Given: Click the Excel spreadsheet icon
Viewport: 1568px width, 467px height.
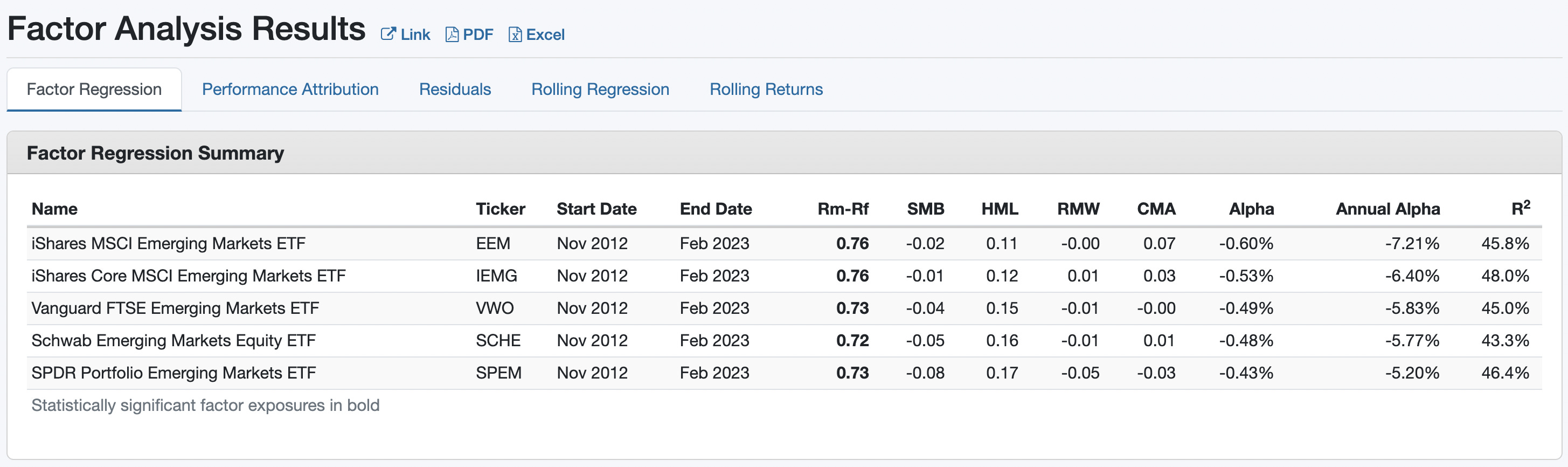Looking at the screenshot, I should coord(515,34).
